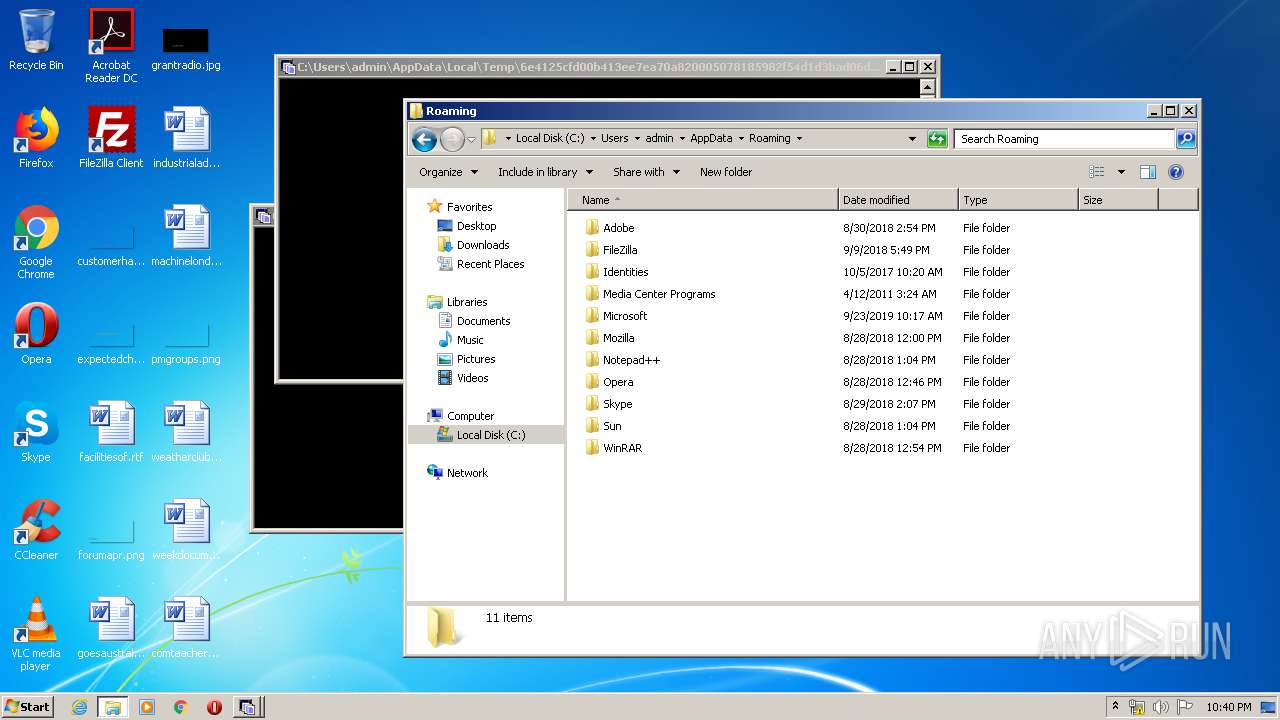Click the Forward navigation arrow in Explorer
This screenshot has height=720, width=1280.
(452, 139)
